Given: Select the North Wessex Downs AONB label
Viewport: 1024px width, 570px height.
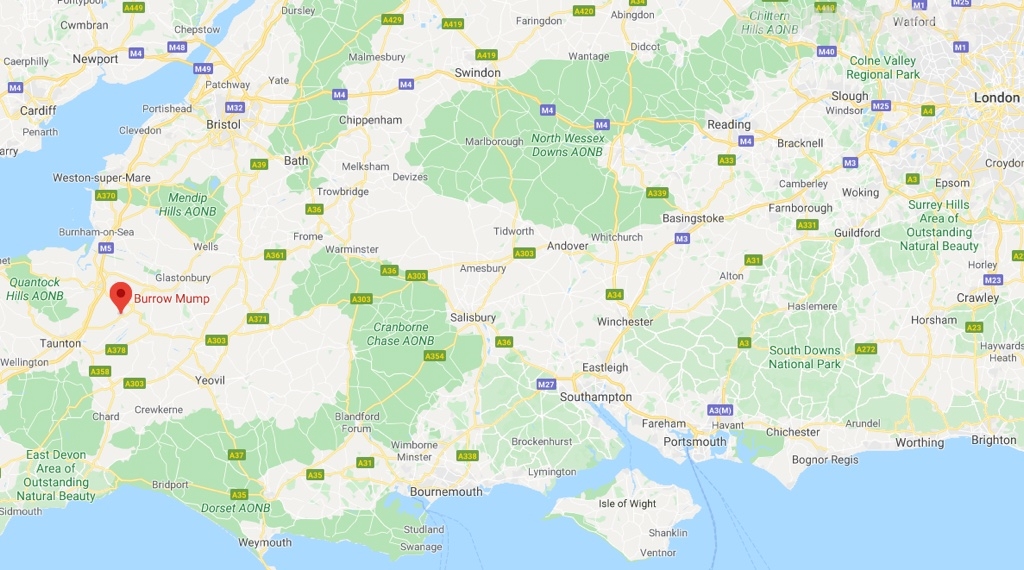Looking at the screenshot, I should [x=568, y=145].
